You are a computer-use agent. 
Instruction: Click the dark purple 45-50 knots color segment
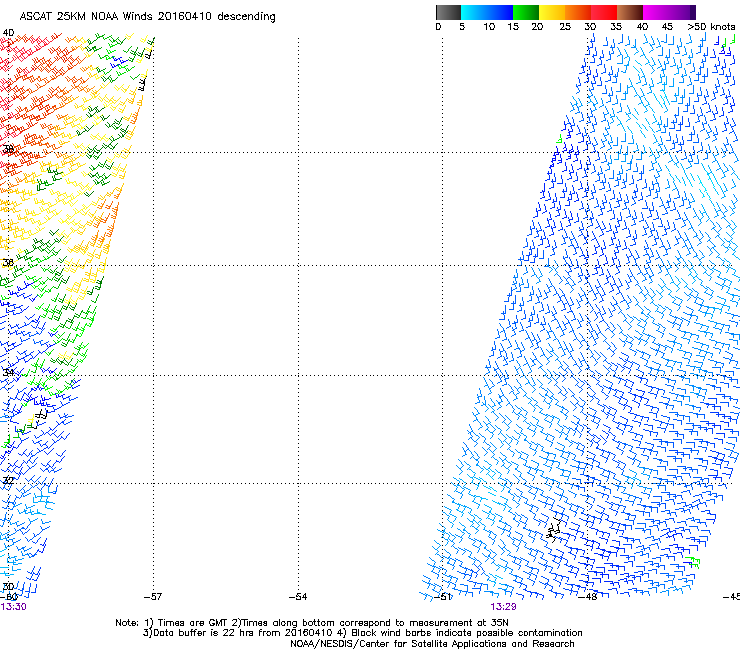point(682,12)
